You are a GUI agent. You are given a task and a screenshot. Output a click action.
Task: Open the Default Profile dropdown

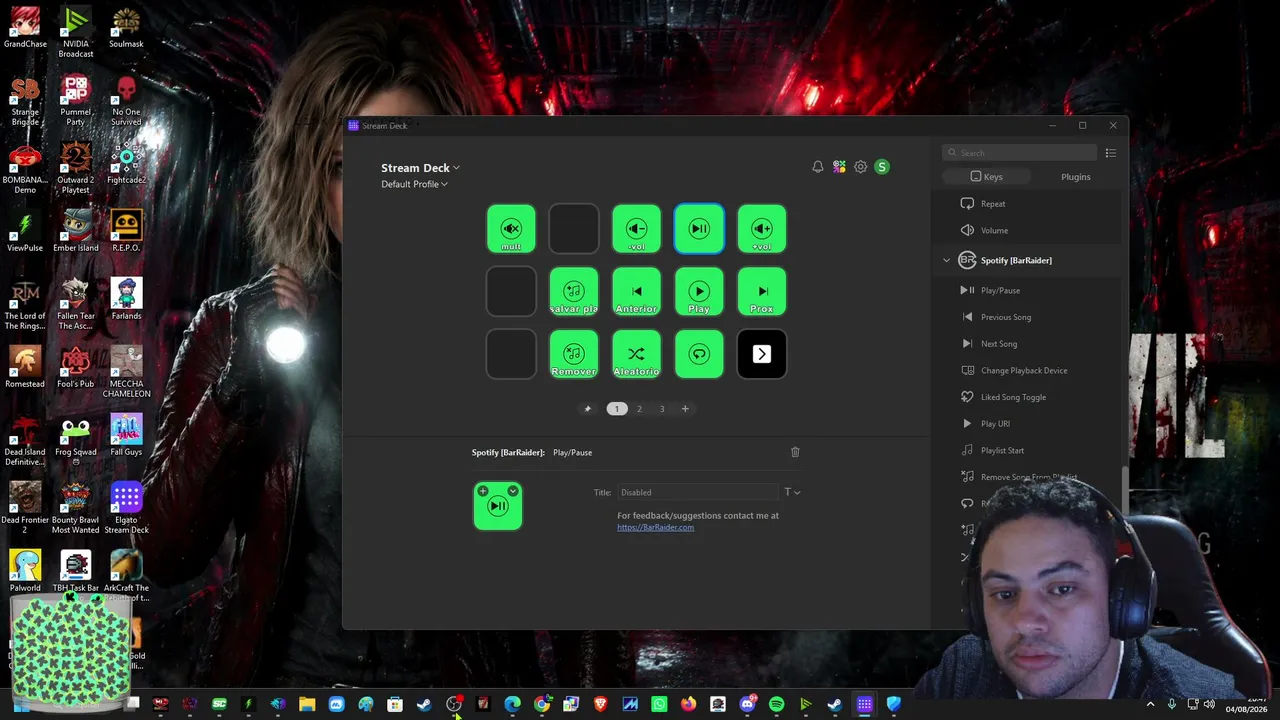point(414,184)
